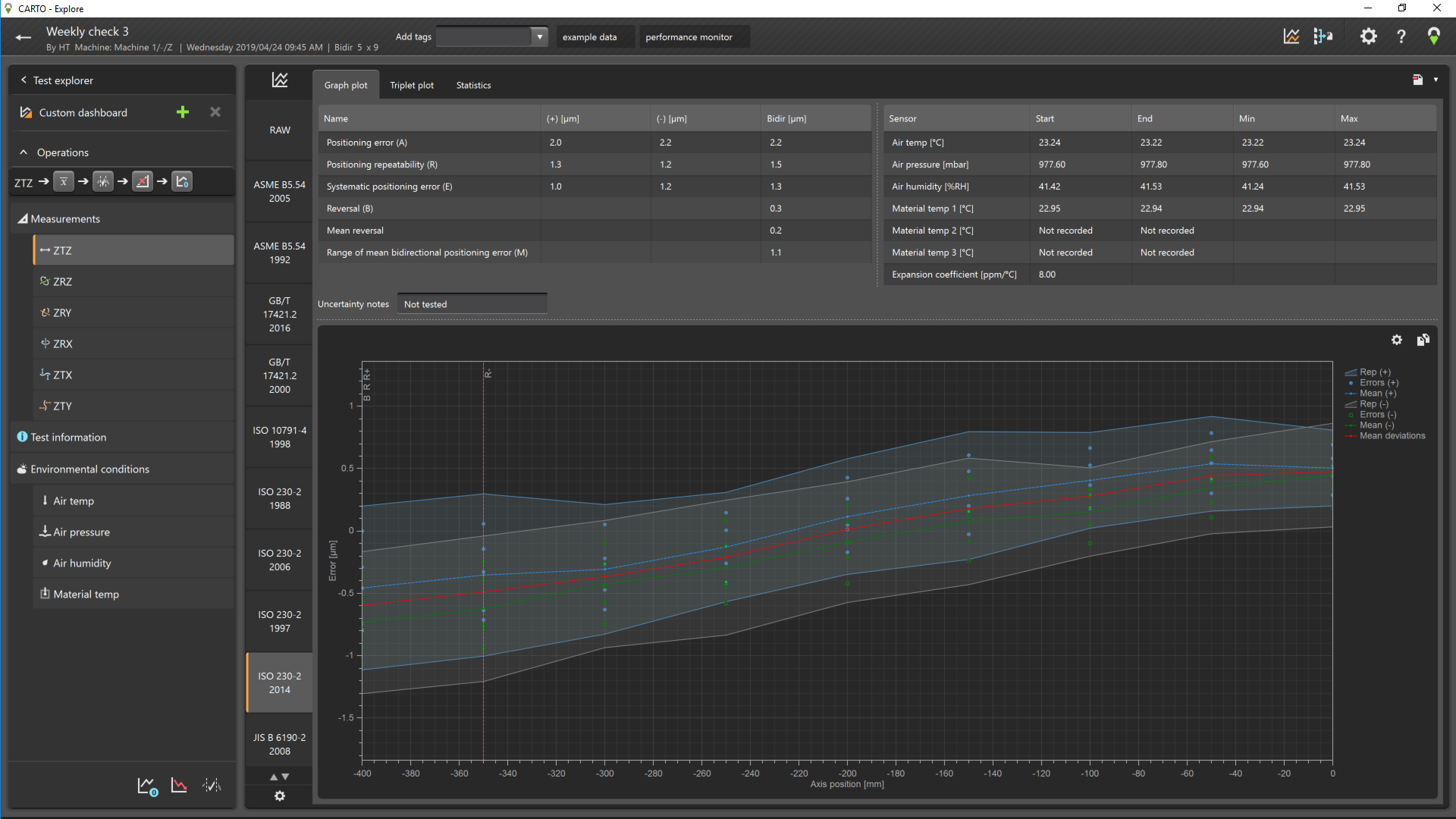Collapse the Operations section

tap(24, 152)
